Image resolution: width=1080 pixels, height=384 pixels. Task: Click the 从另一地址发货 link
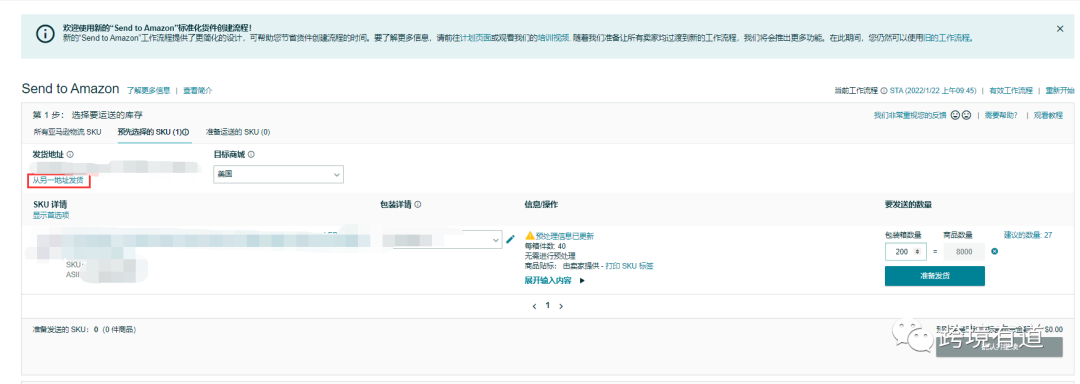[x=58, y=180]
